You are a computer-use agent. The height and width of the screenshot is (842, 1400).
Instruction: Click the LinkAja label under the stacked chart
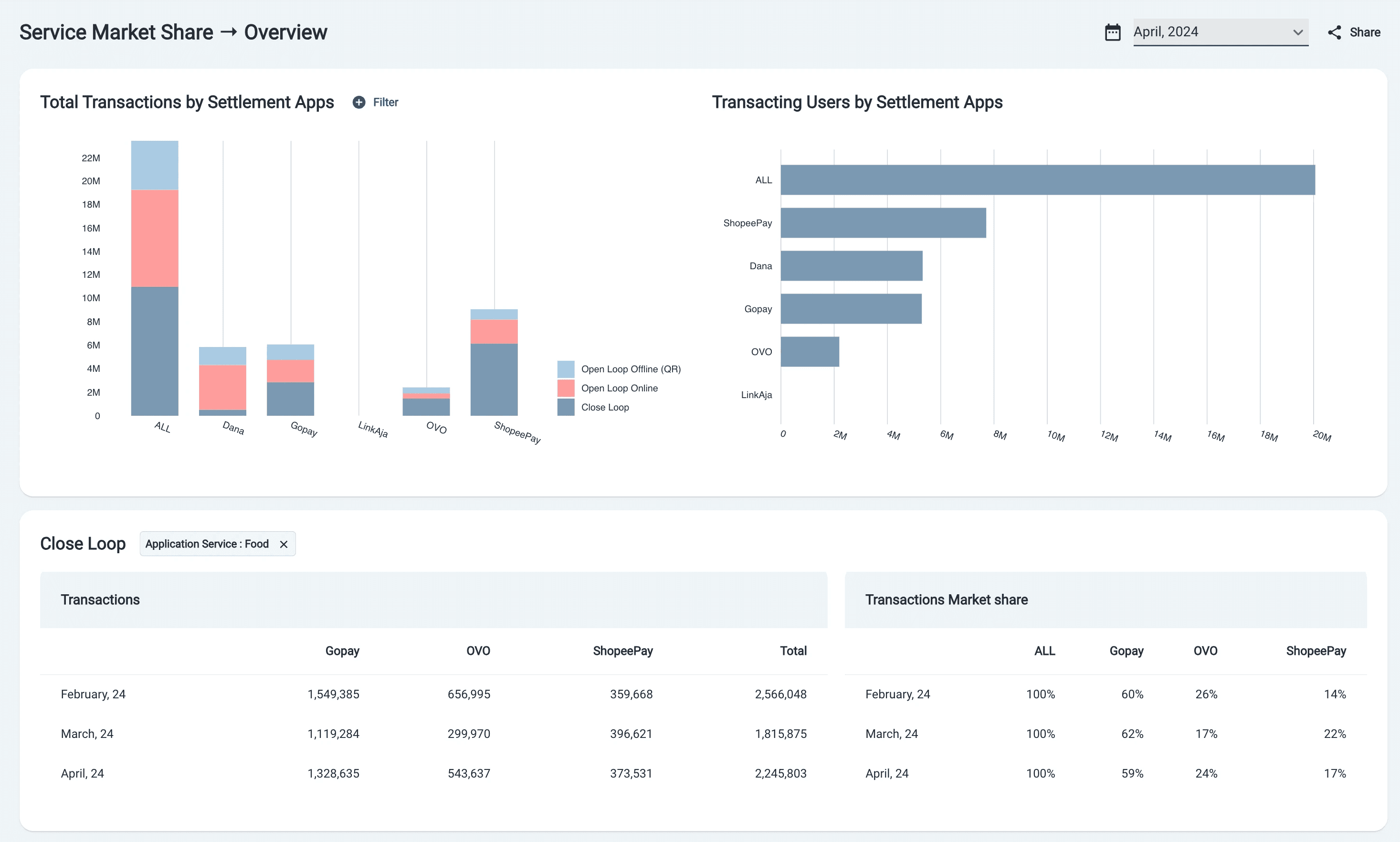pyautogui.click(x=372, y=430)
